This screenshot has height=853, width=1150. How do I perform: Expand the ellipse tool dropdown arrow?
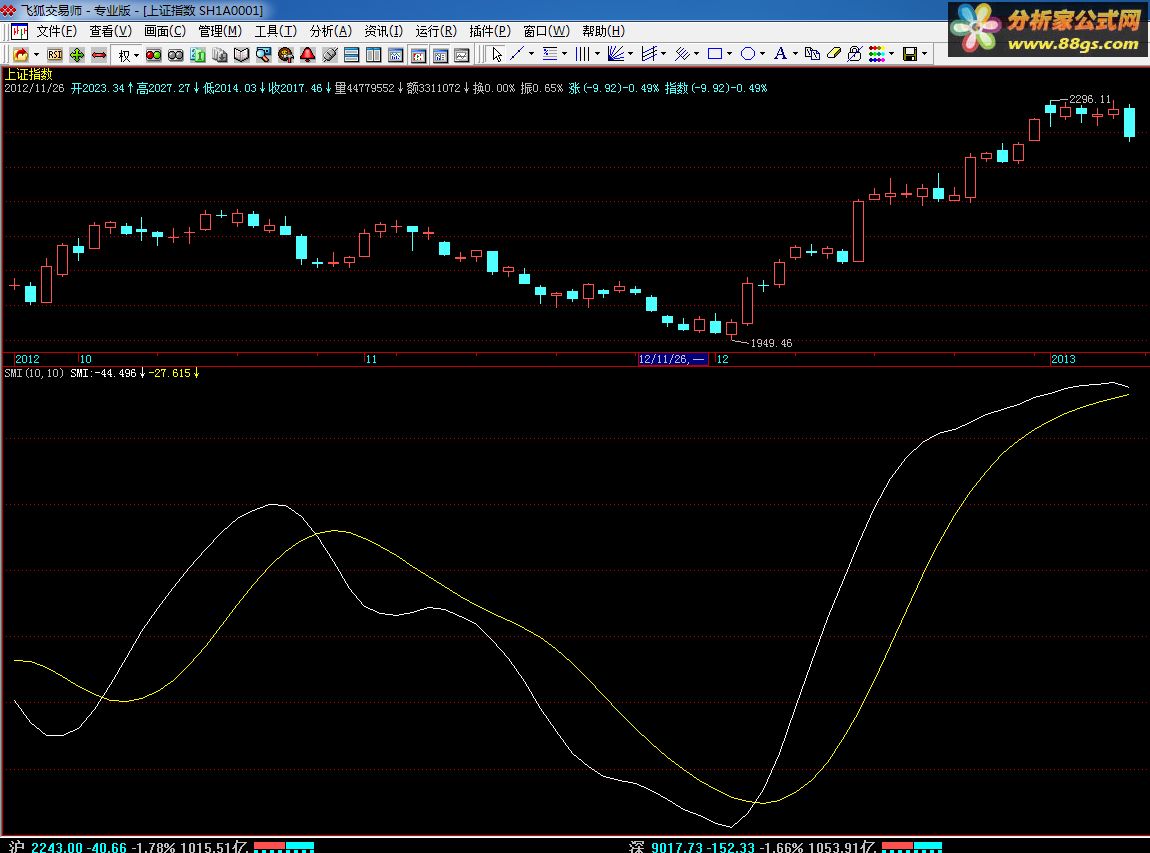pyautogui.click(x=762, y=54)
